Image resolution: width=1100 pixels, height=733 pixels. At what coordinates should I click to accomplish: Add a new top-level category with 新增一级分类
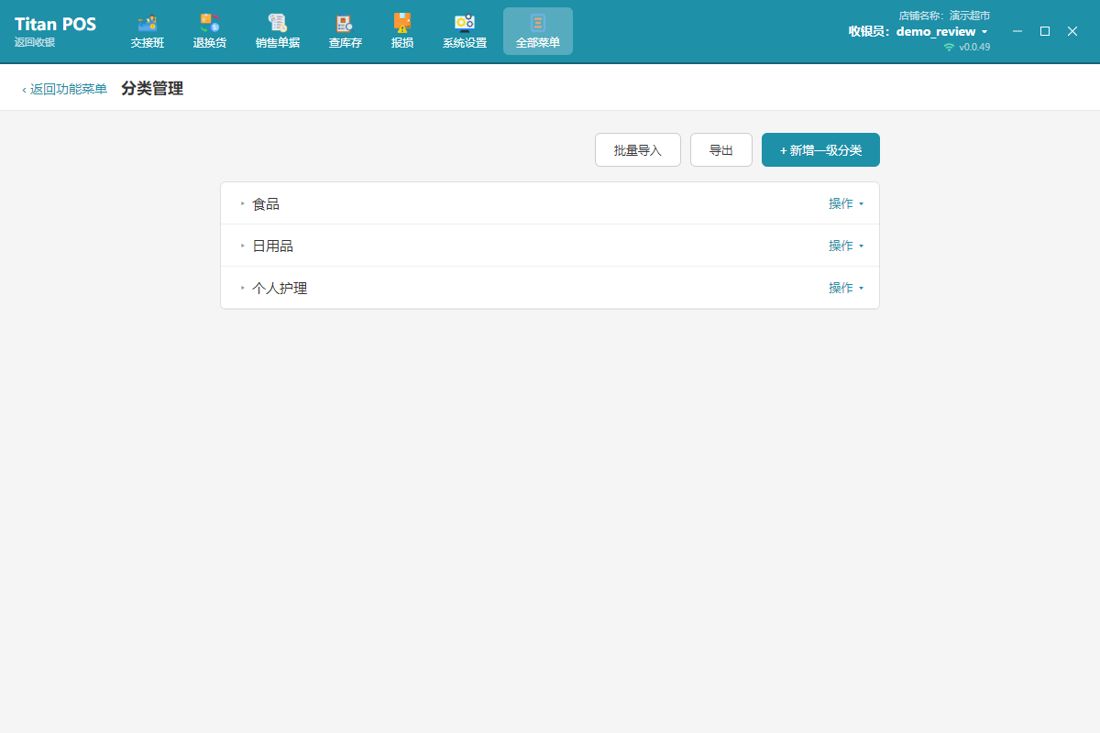[x=821, y=150]
